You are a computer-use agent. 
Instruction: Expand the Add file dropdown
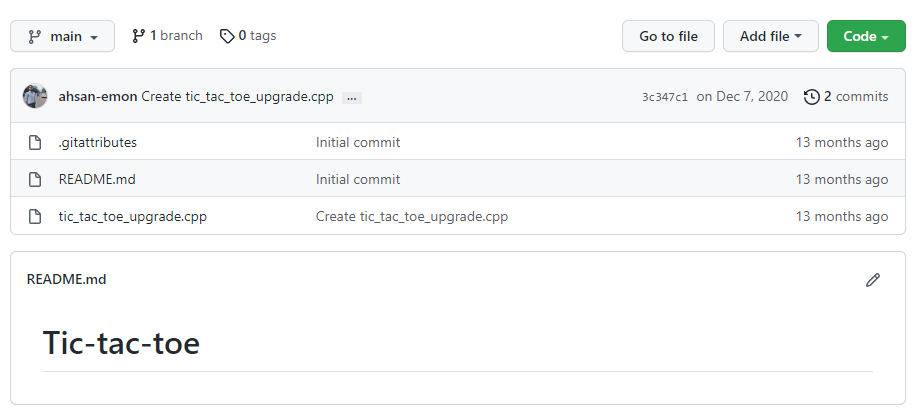pos(770,36)
